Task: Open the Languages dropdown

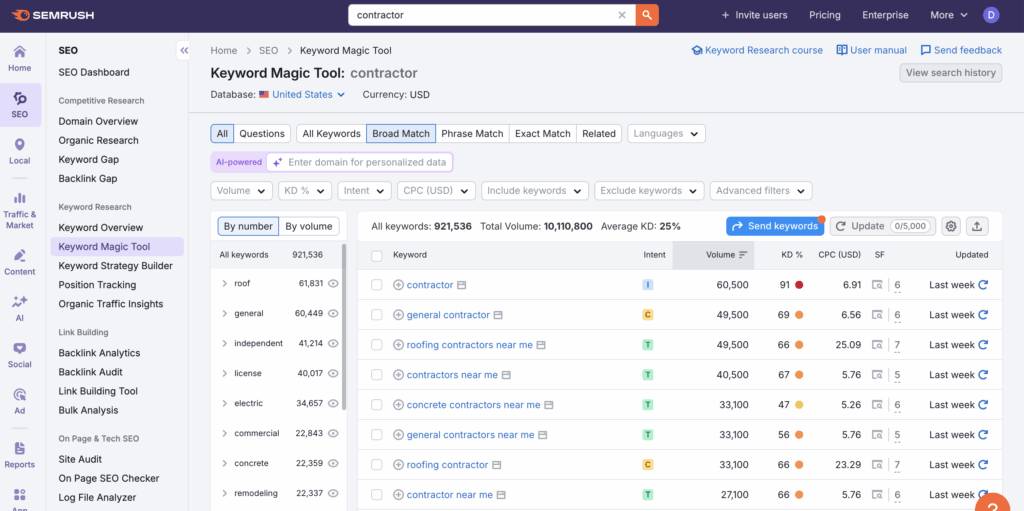Action: click(x=666, y=133)
